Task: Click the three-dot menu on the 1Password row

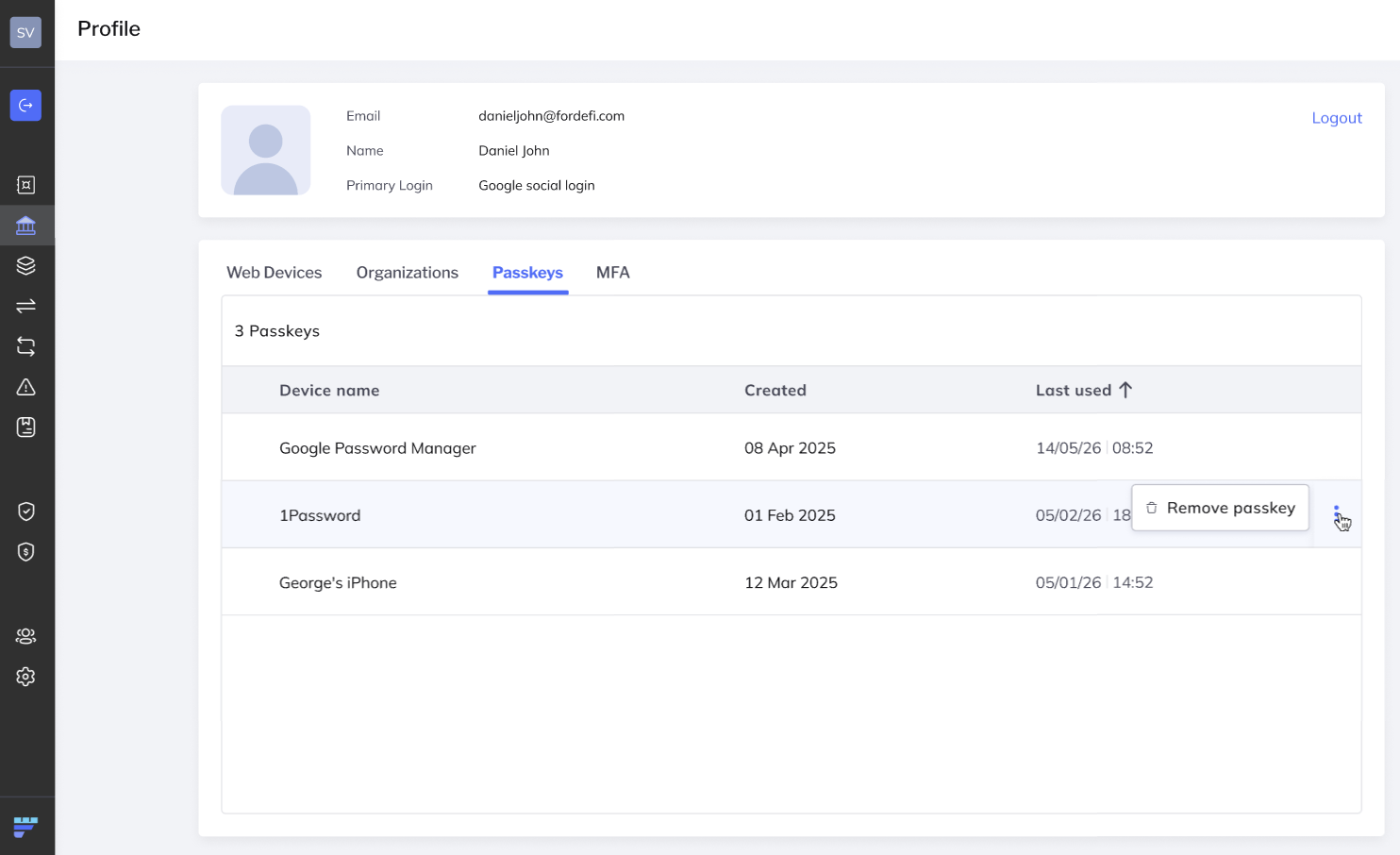Action: (x=1337, y=515)
